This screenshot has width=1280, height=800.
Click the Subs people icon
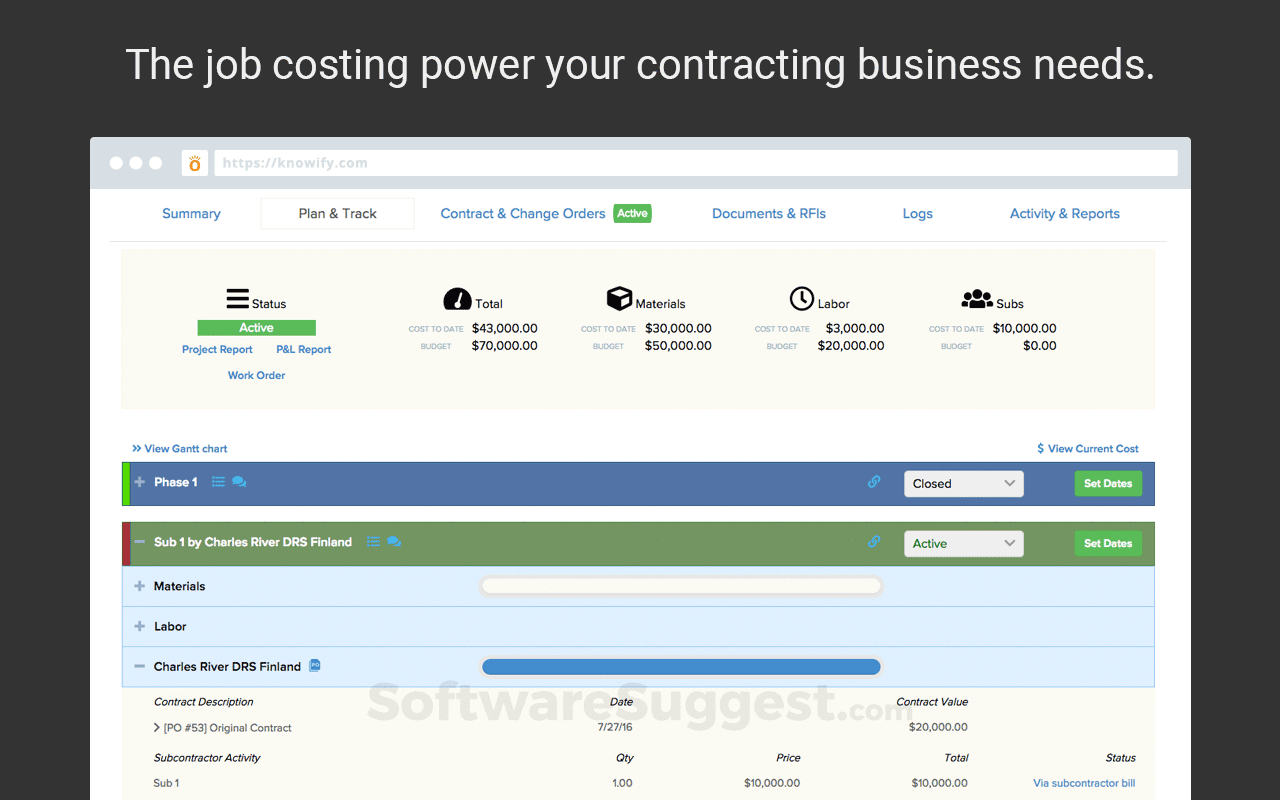pos(977,298)
